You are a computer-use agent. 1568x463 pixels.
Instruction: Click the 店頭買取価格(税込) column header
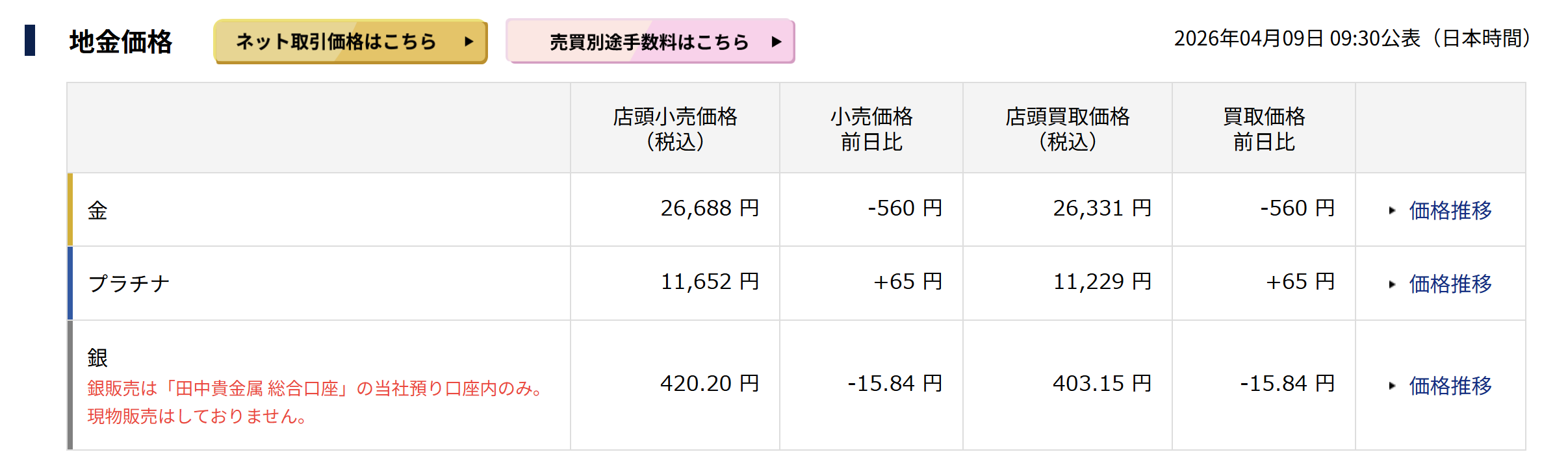(x=1068, y=129)
